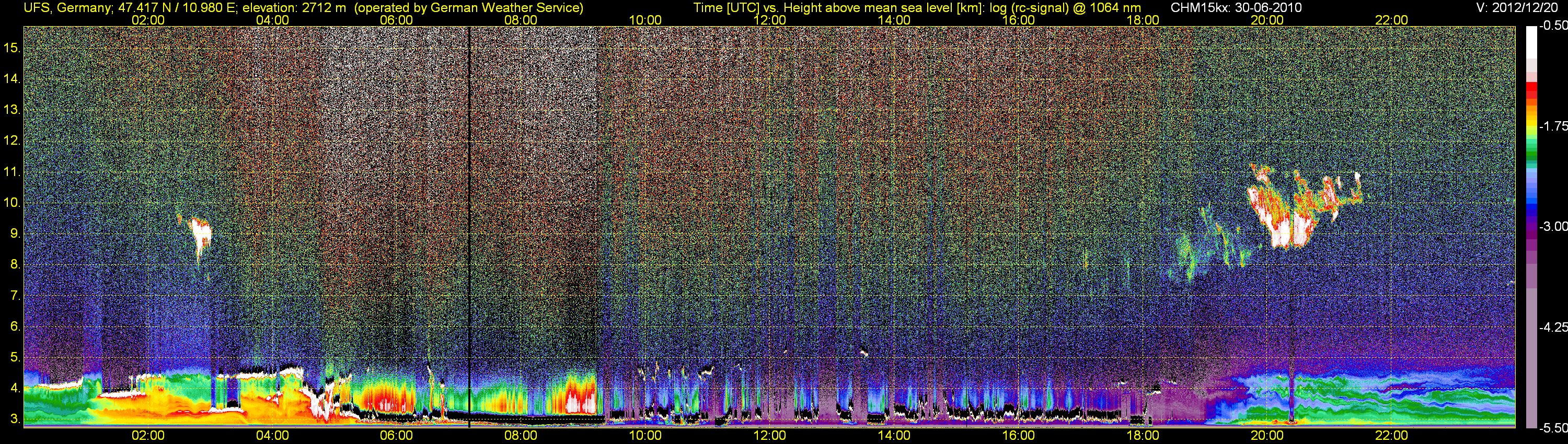Click the 'Time [UTC] vs. Height' plot title
Screen dimensions: 1568x444
(x=917, y=8)
